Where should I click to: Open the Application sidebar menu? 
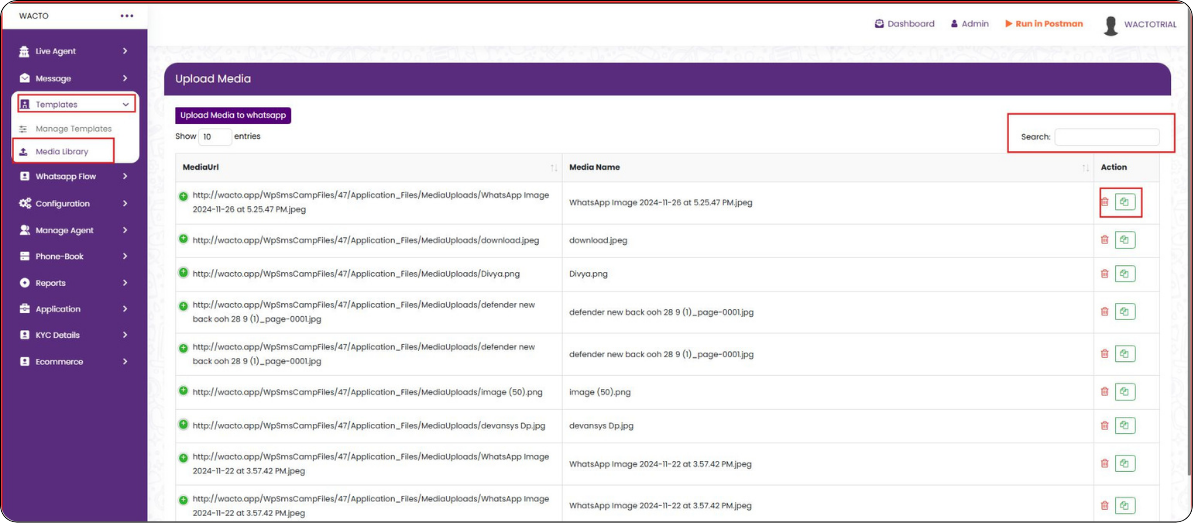click(74, 309)
